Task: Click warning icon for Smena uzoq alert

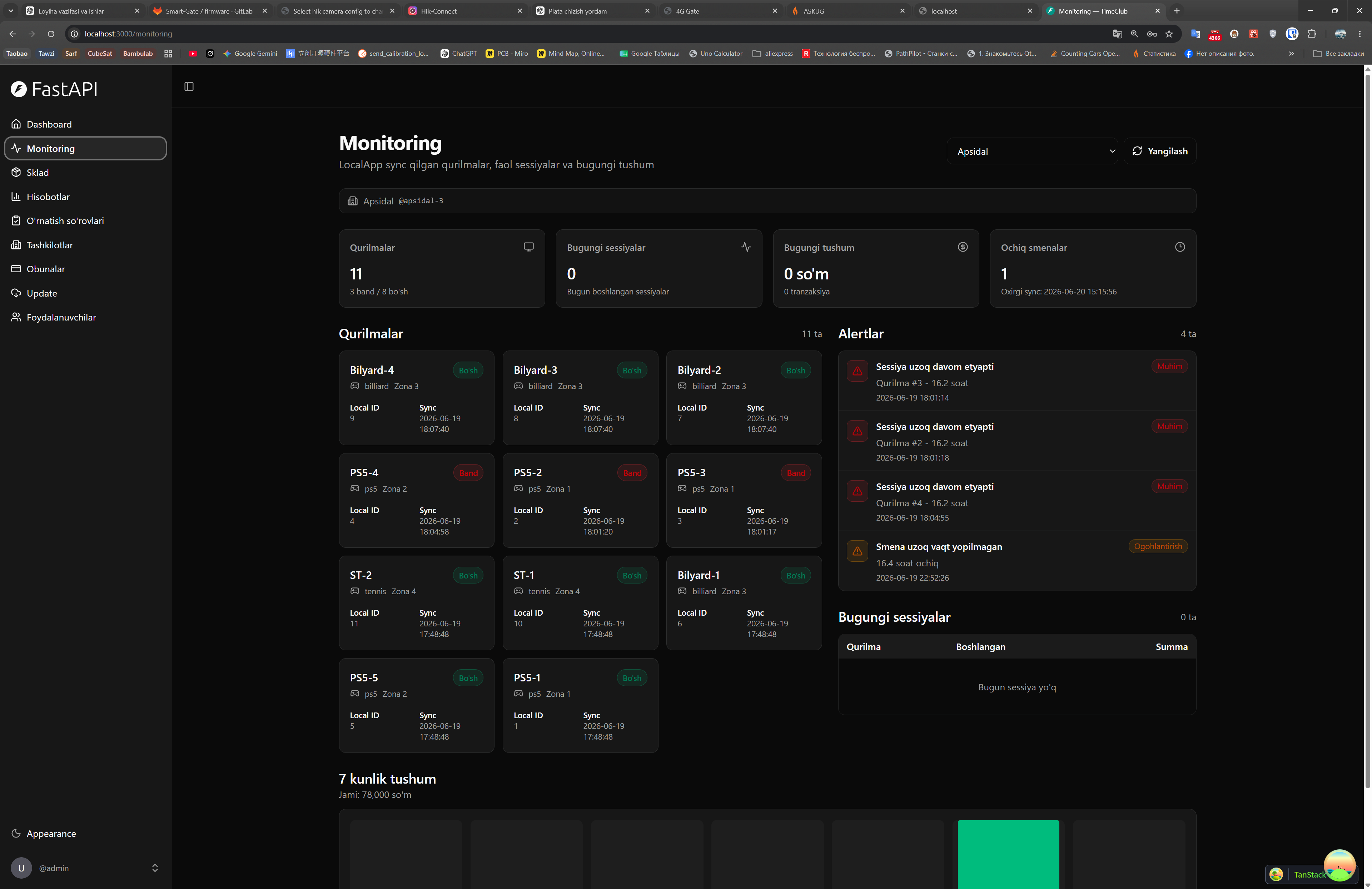Action: tap(857, 551)
